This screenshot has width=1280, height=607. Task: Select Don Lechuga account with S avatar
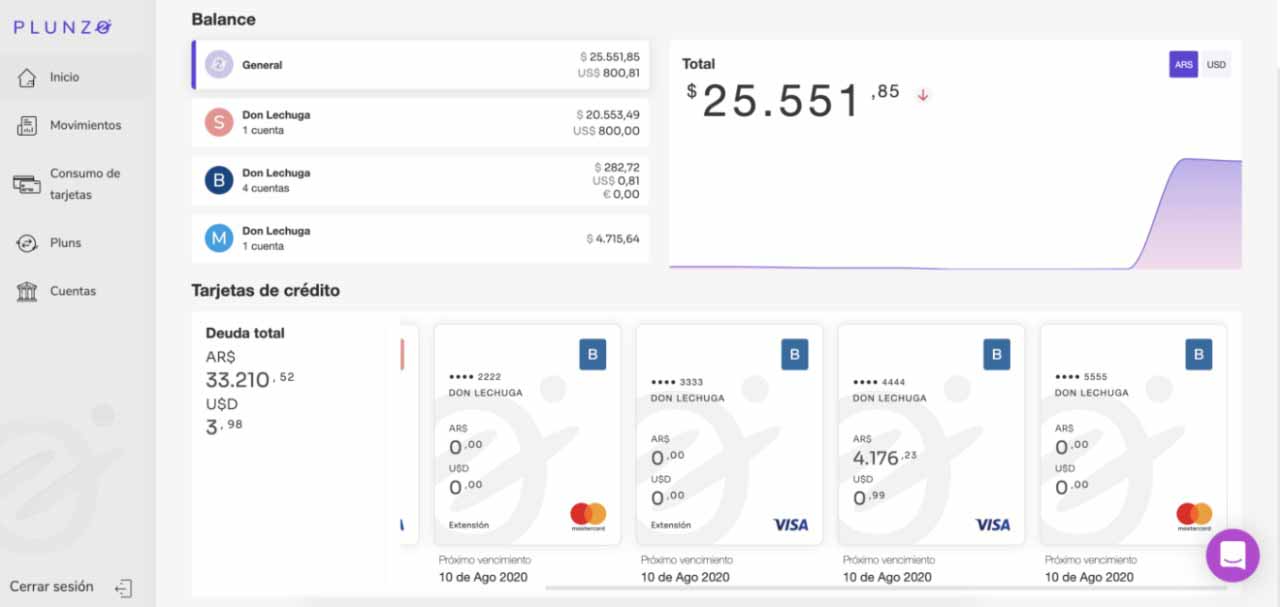(420, 123)
